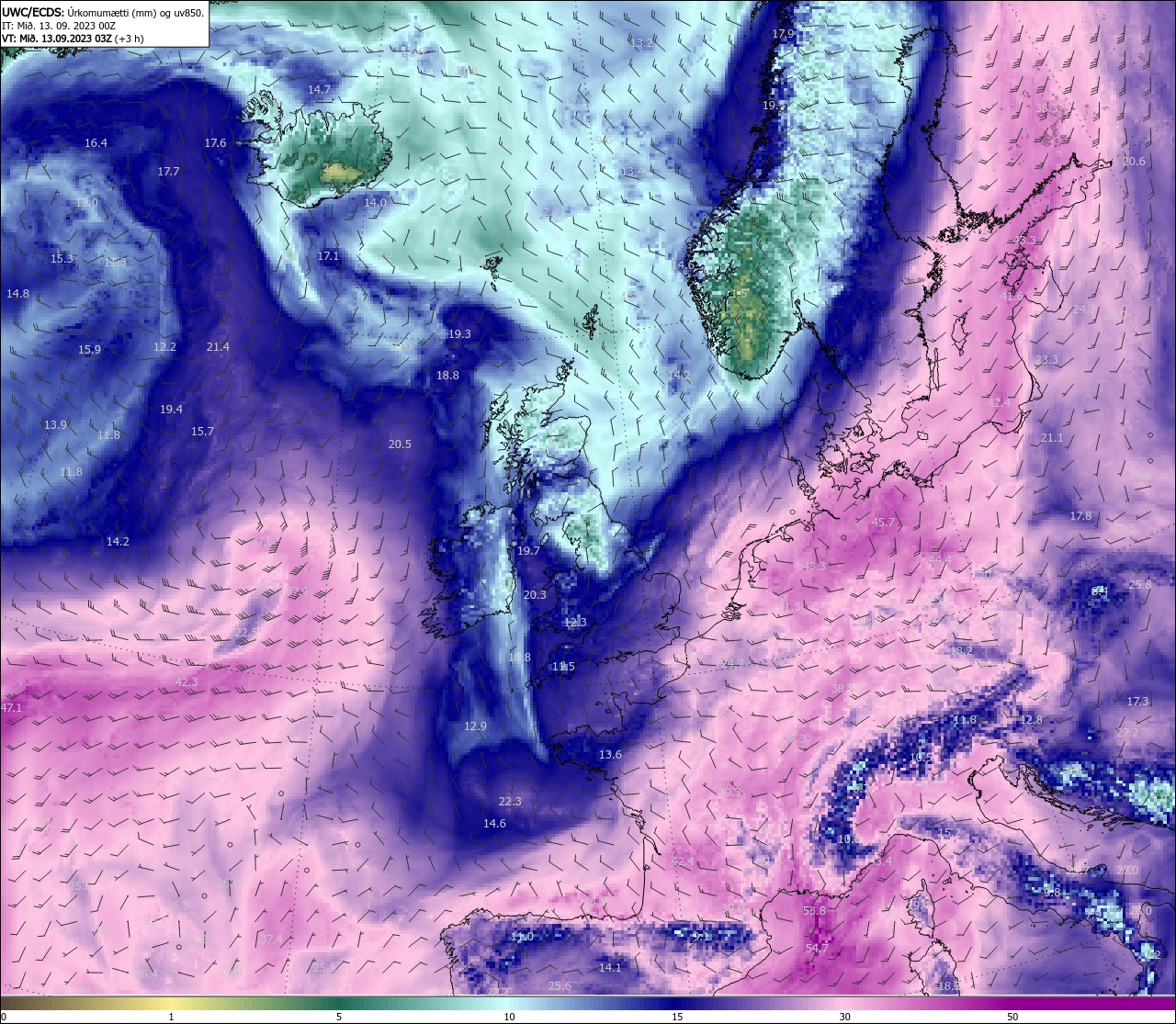The width and height of the screenshot is (1176, 1024).
Task: Click the 20.3 value near Wales
Action: pyautogui.click(x=535, y=594)
